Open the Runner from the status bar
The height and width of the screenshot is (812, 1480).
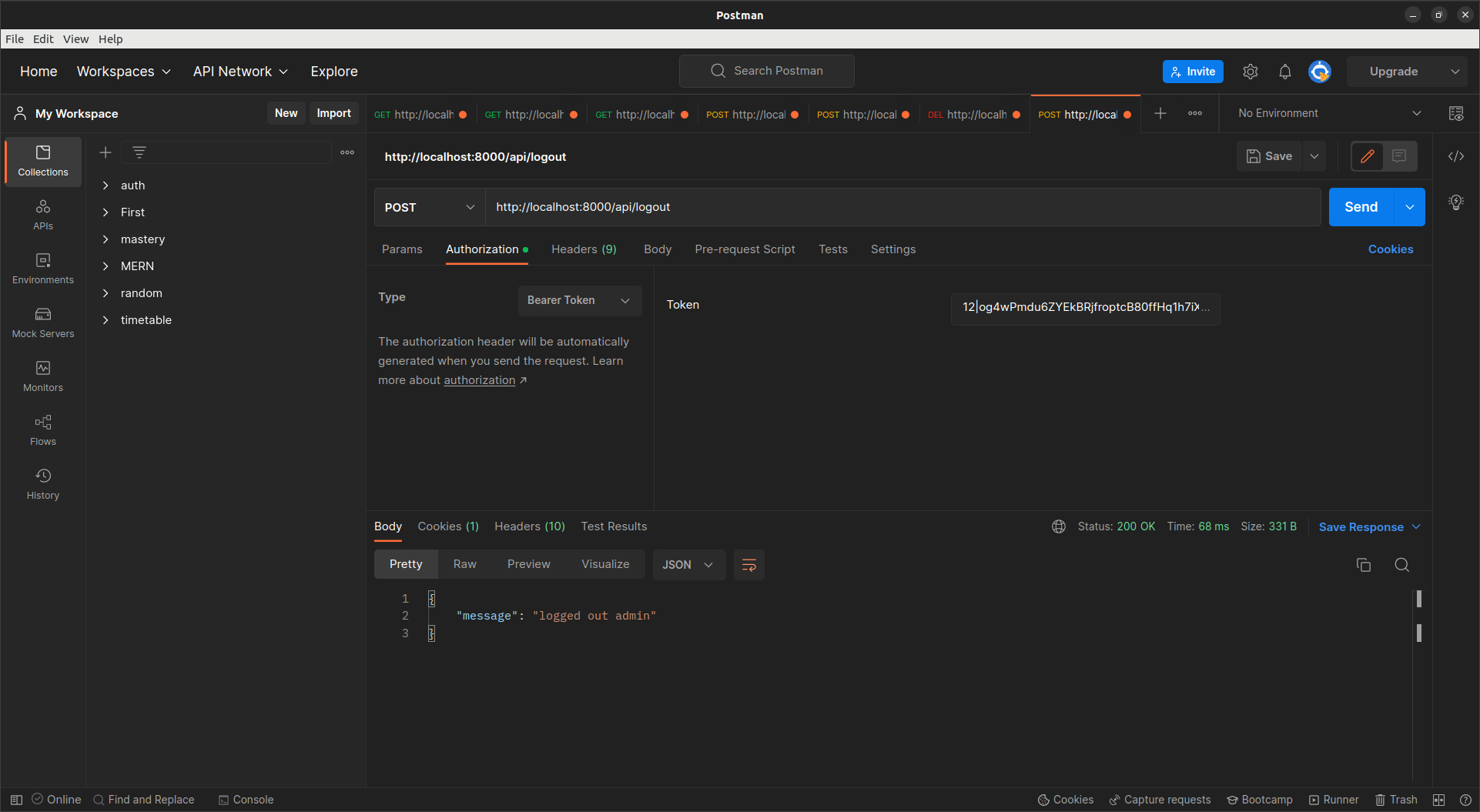[1334, 800]
